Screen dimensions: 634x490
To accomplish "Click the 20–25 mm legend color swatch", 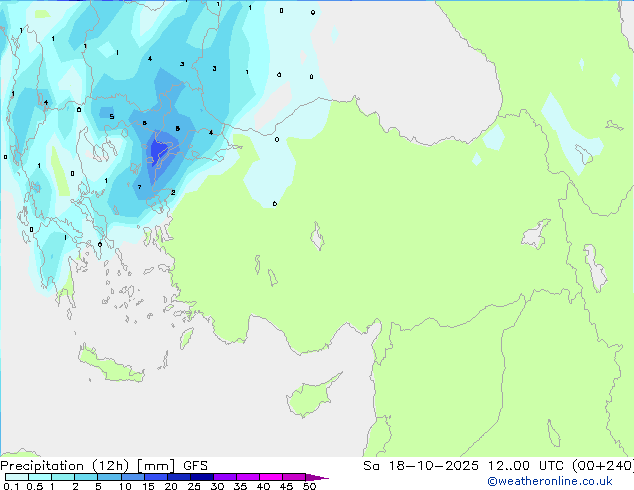I will point(178,477).
